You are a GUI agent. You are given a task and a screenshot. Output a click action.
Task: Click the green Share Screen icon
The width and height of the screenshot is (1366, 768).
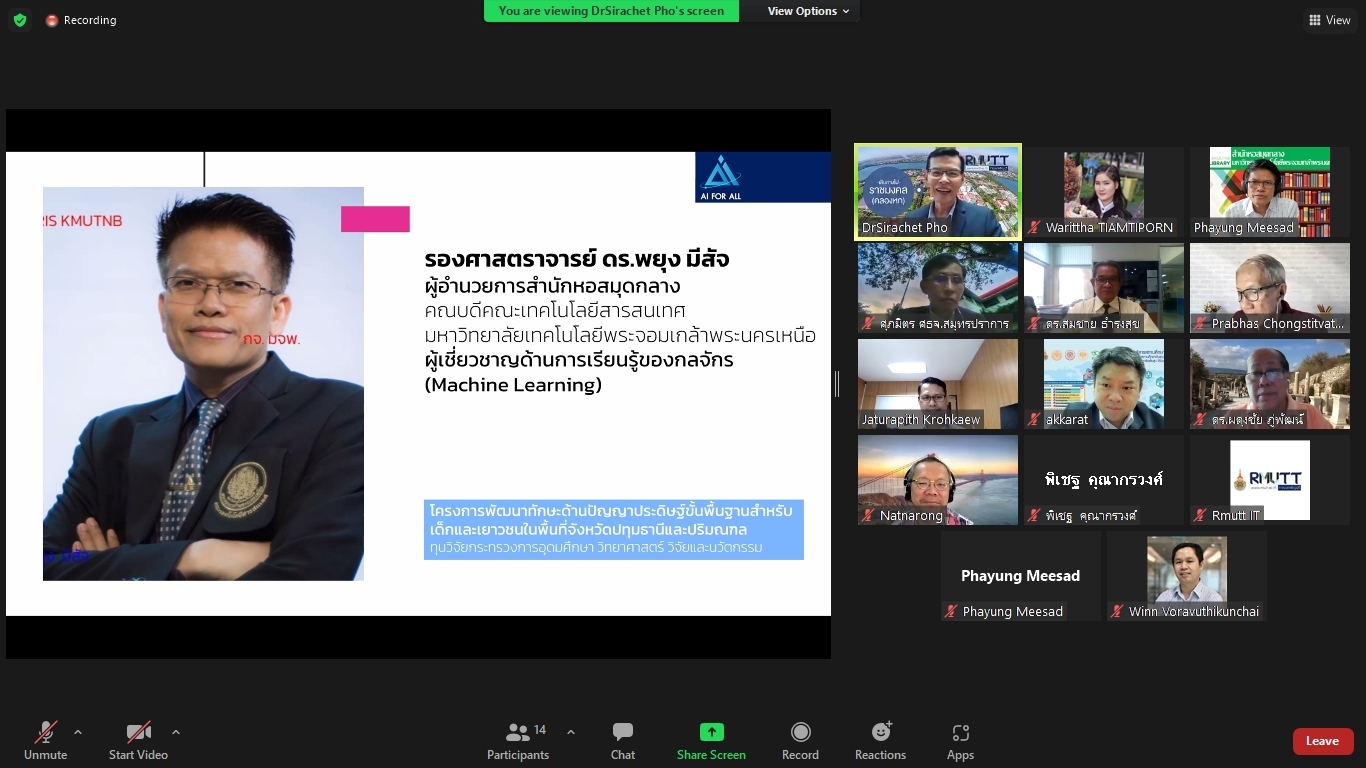[x=711, y=732]
